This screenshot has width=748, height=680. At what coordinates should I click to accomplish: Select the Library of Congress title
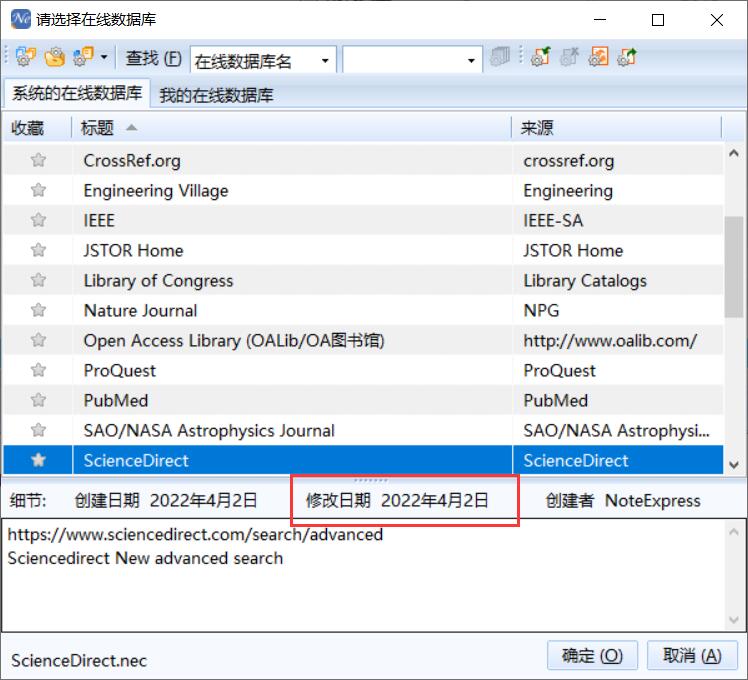tap(158, 281)
